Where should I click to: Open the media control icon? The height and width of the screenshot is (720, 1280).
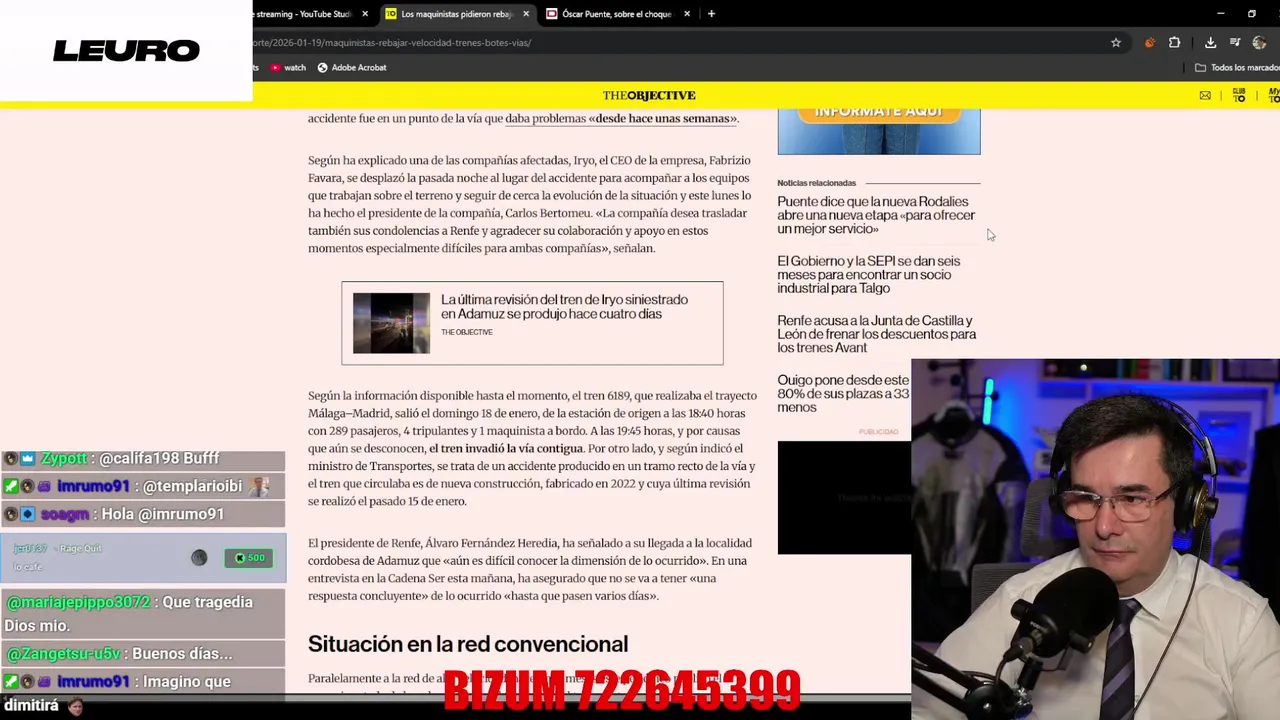[1235, 43]
